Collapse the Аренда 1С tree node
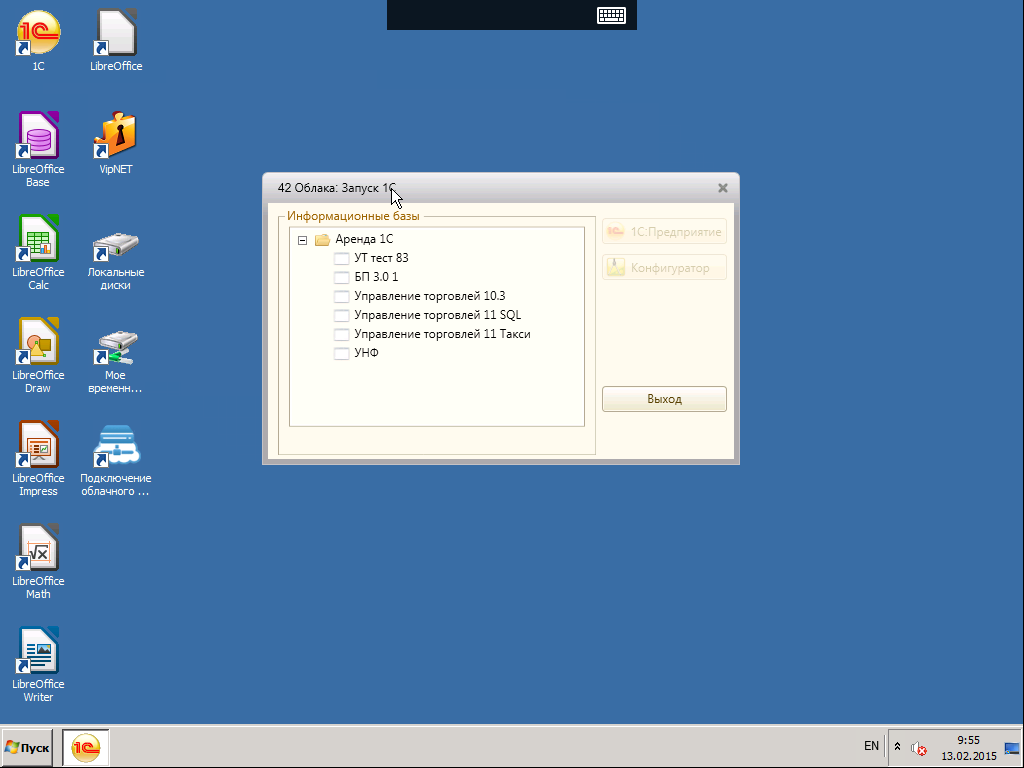 point(302,240)
